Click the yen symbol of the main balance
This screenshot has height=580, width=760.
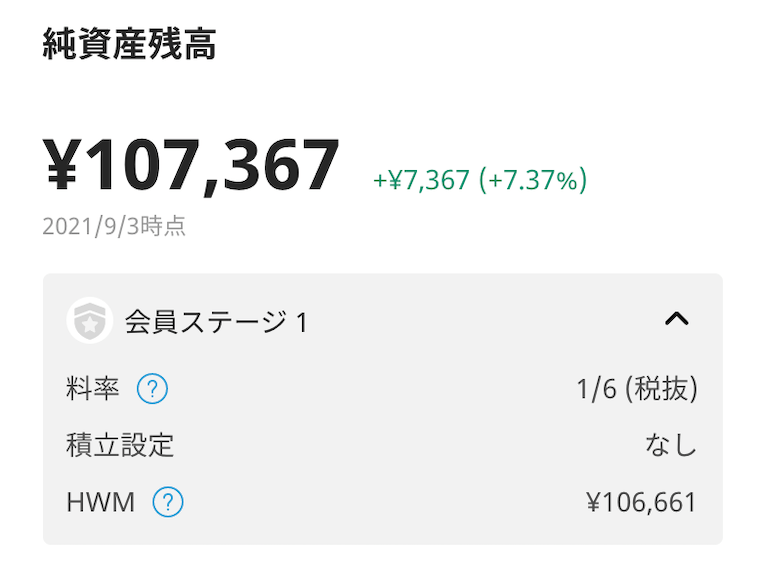pos(61,164)
